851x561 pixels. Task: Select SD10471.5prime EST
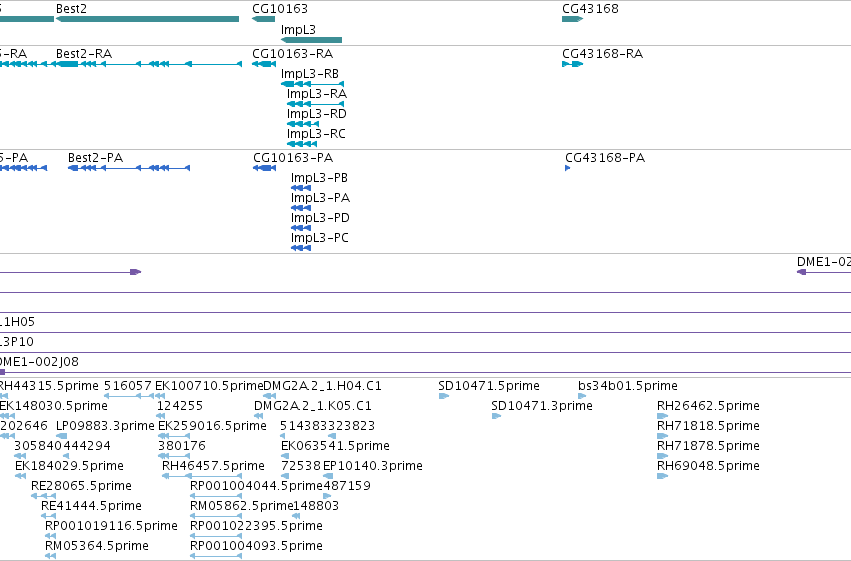(x=444, y=396)
